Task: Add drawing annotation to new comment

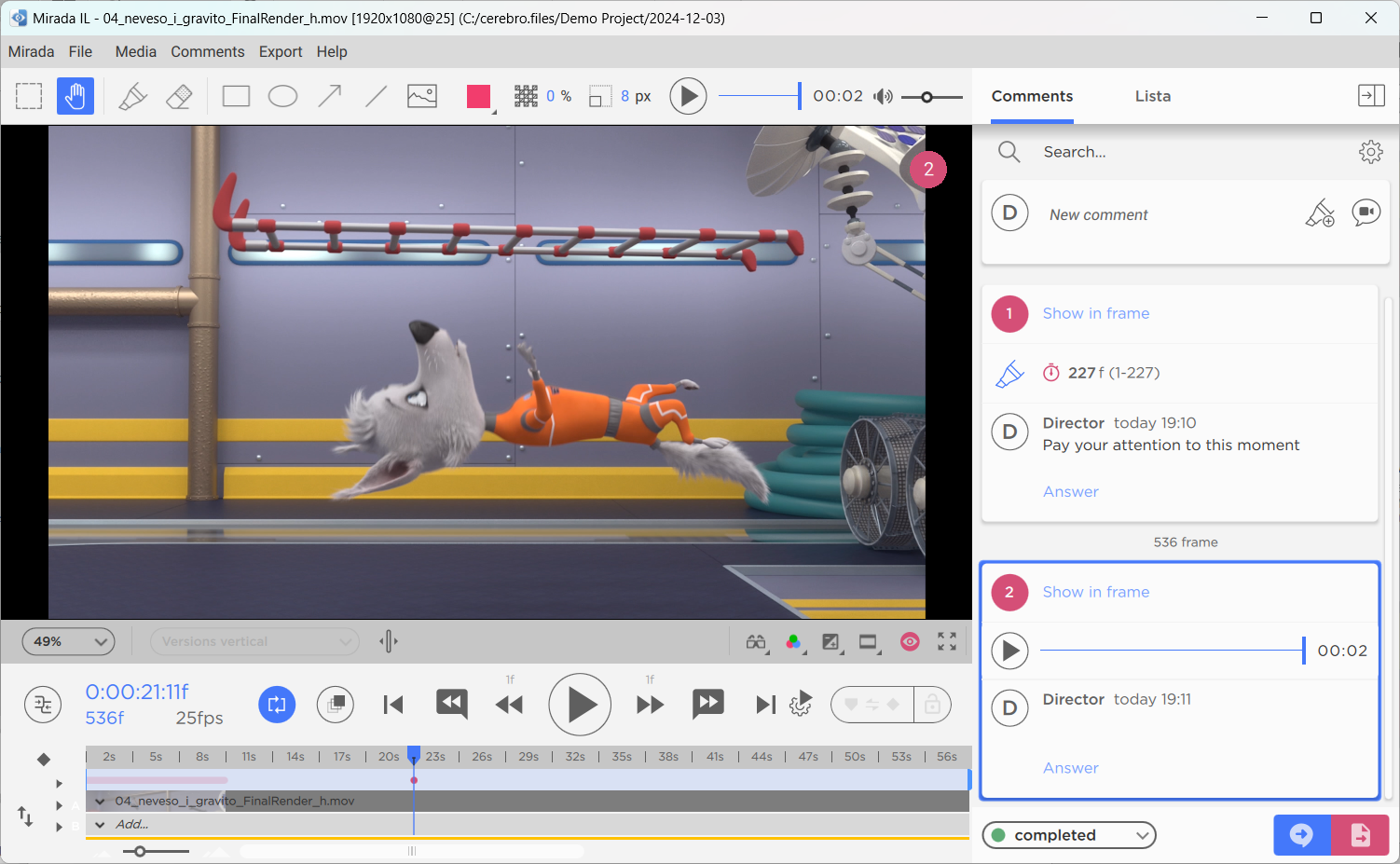Action: click(1320, 213)
